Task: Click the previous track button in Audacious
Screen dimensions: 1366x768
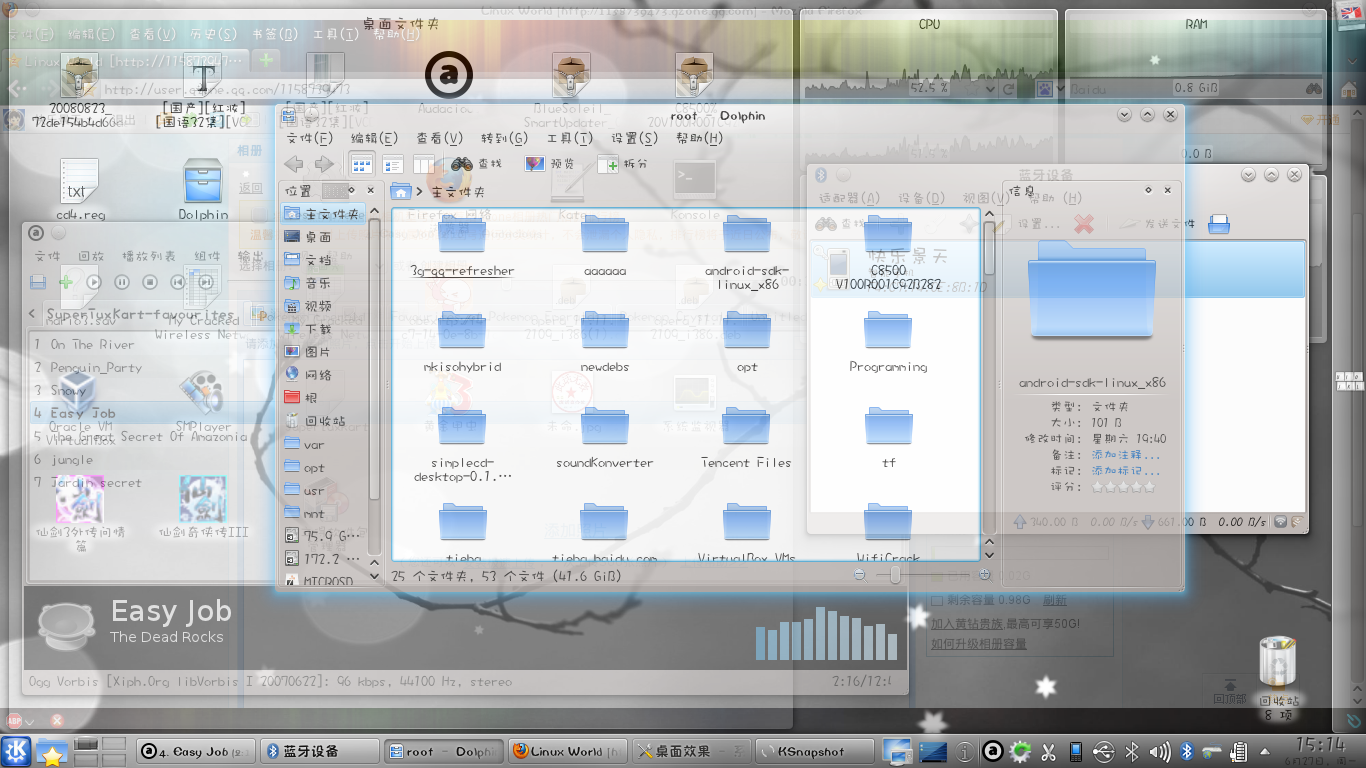Action: [x=177, y=282]
